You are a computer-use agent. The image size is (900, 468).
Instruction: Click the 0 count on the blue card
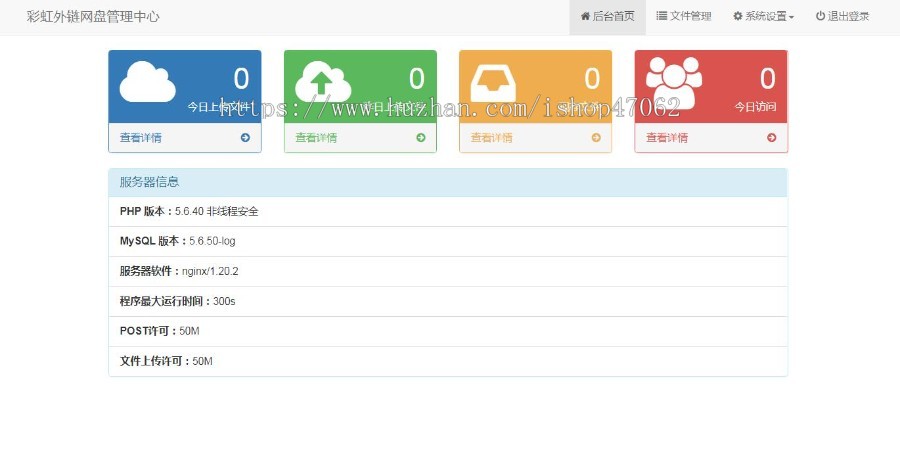tap(242, 79)
